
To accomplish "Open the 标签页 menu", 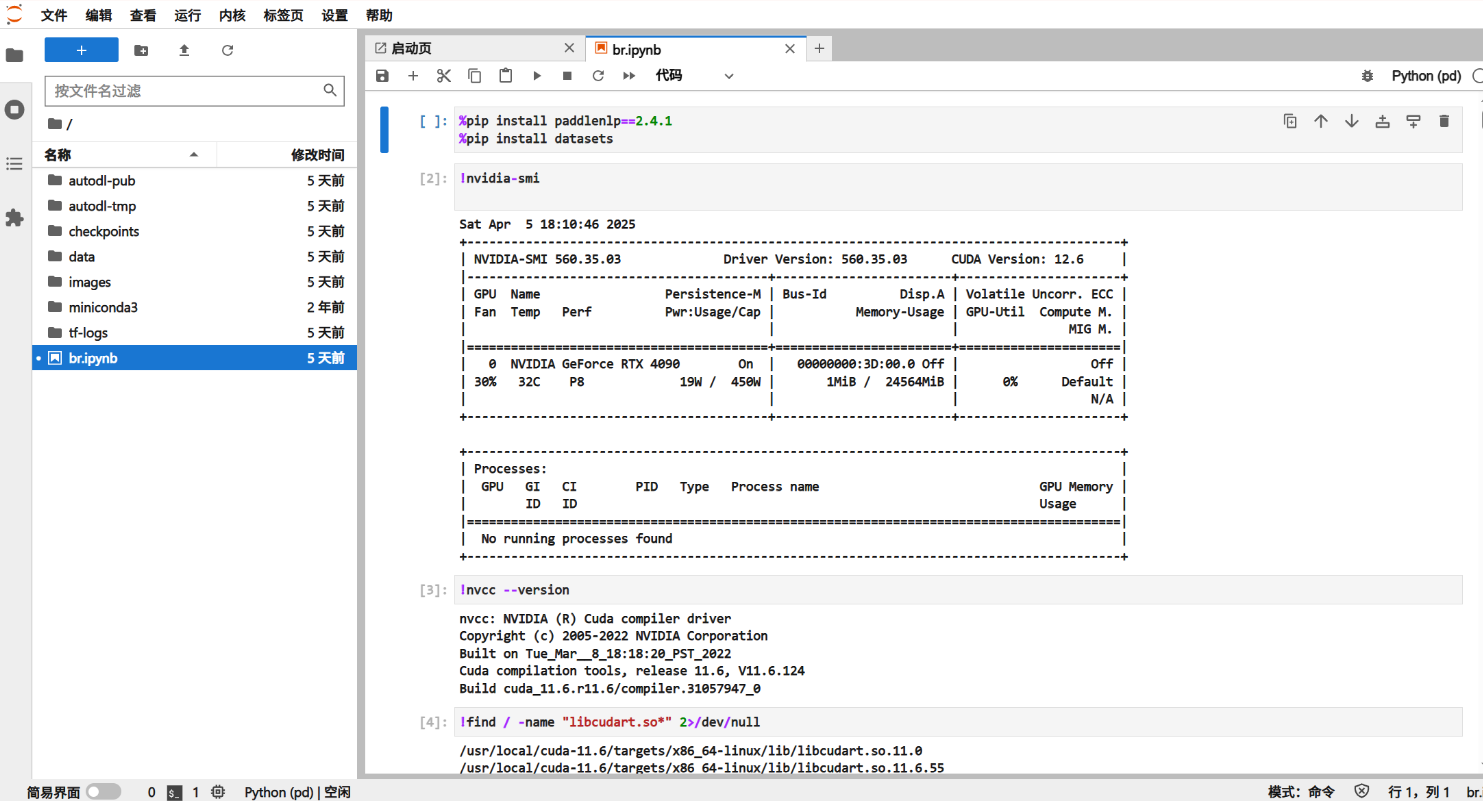I will click(283, 16).
